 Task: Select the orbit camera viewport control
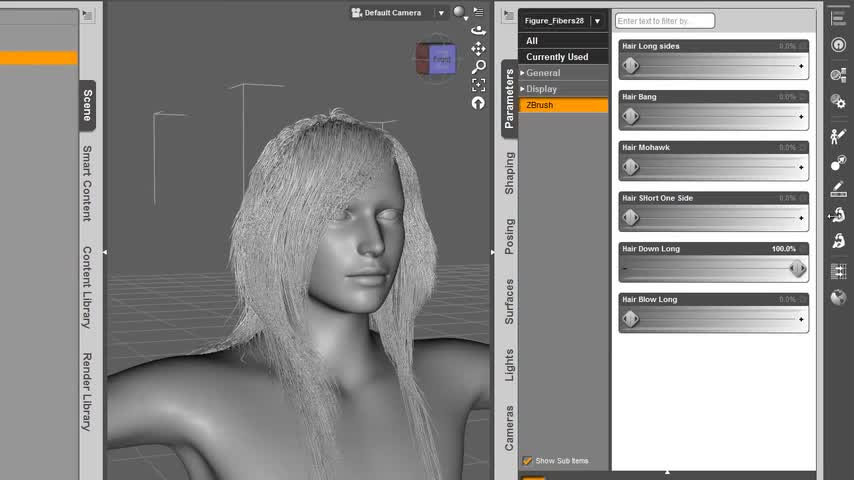pos(478,31)
